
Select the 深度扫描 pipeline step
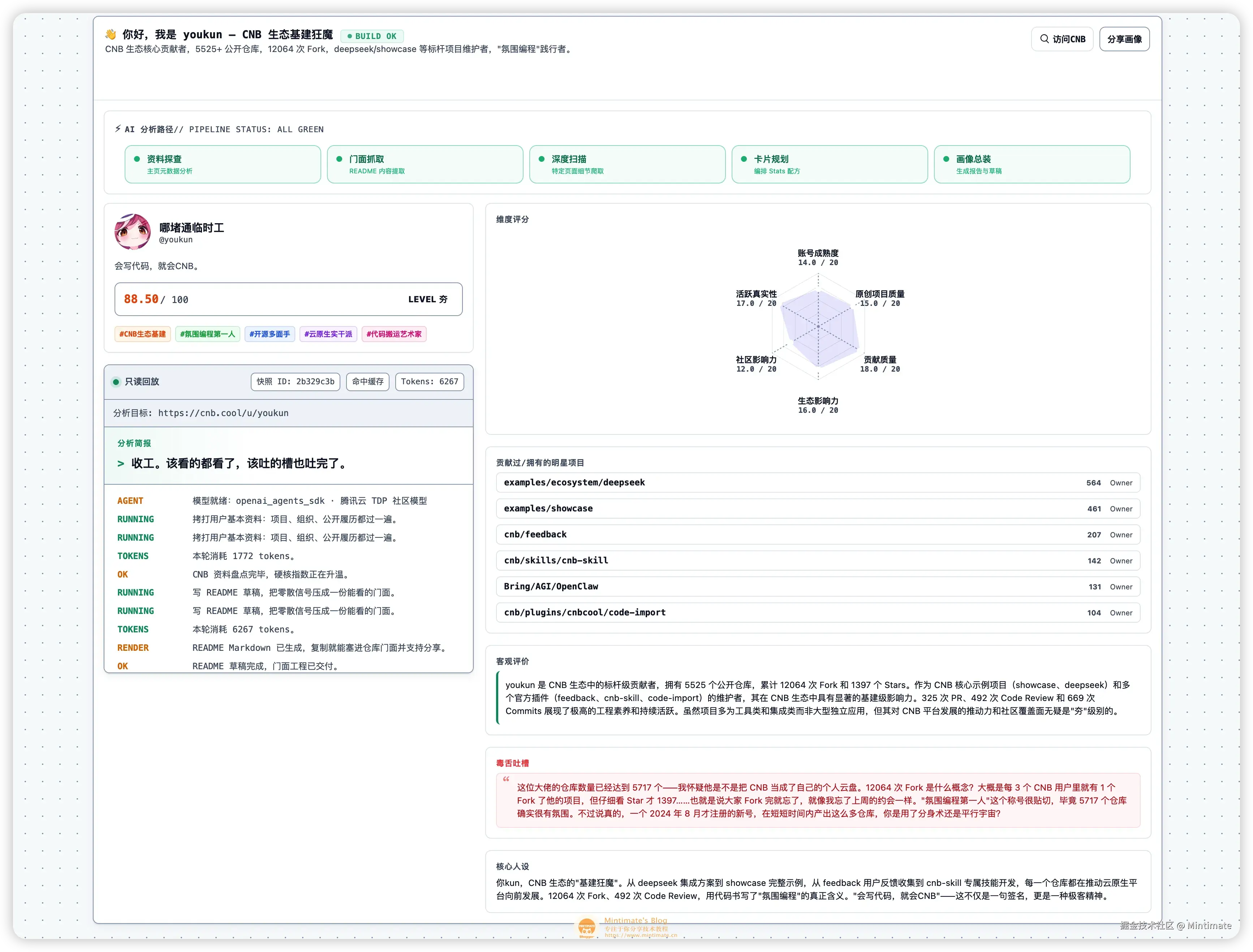point(627,164)
